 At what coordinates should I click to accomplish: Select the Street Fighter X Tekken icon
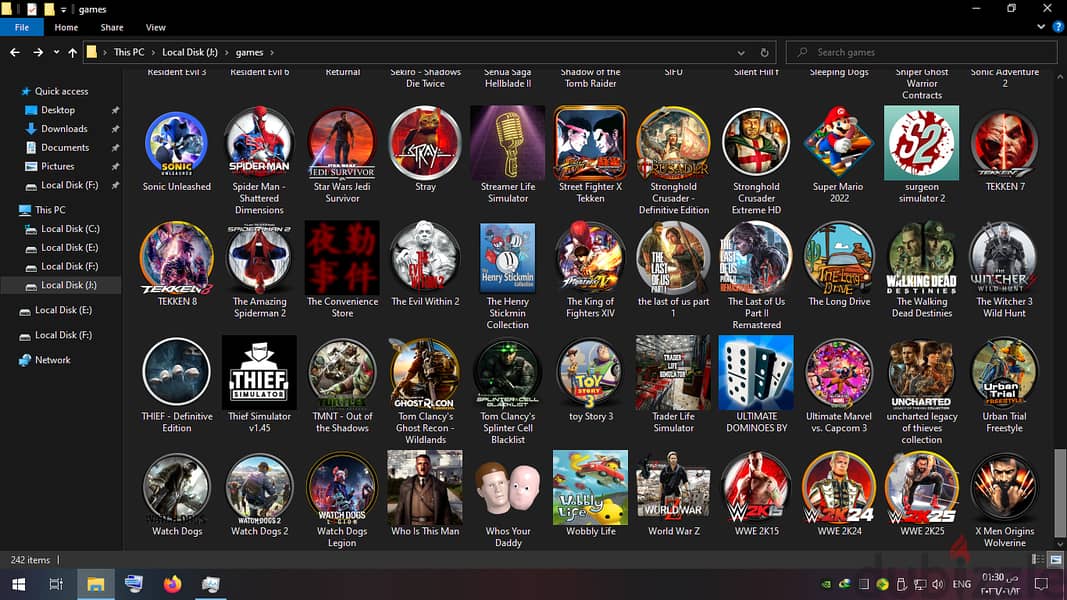click(591, 143)
